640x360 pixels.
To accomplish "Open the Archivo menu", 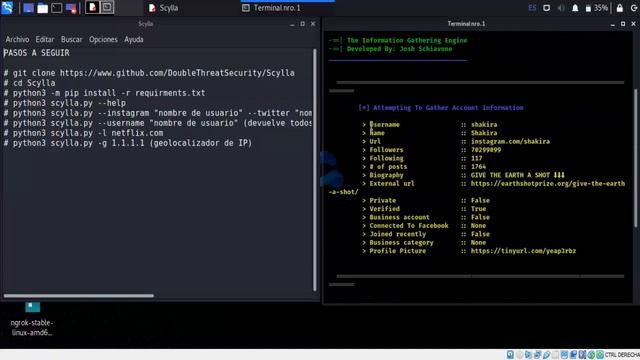I will click(x=17, y=40).
